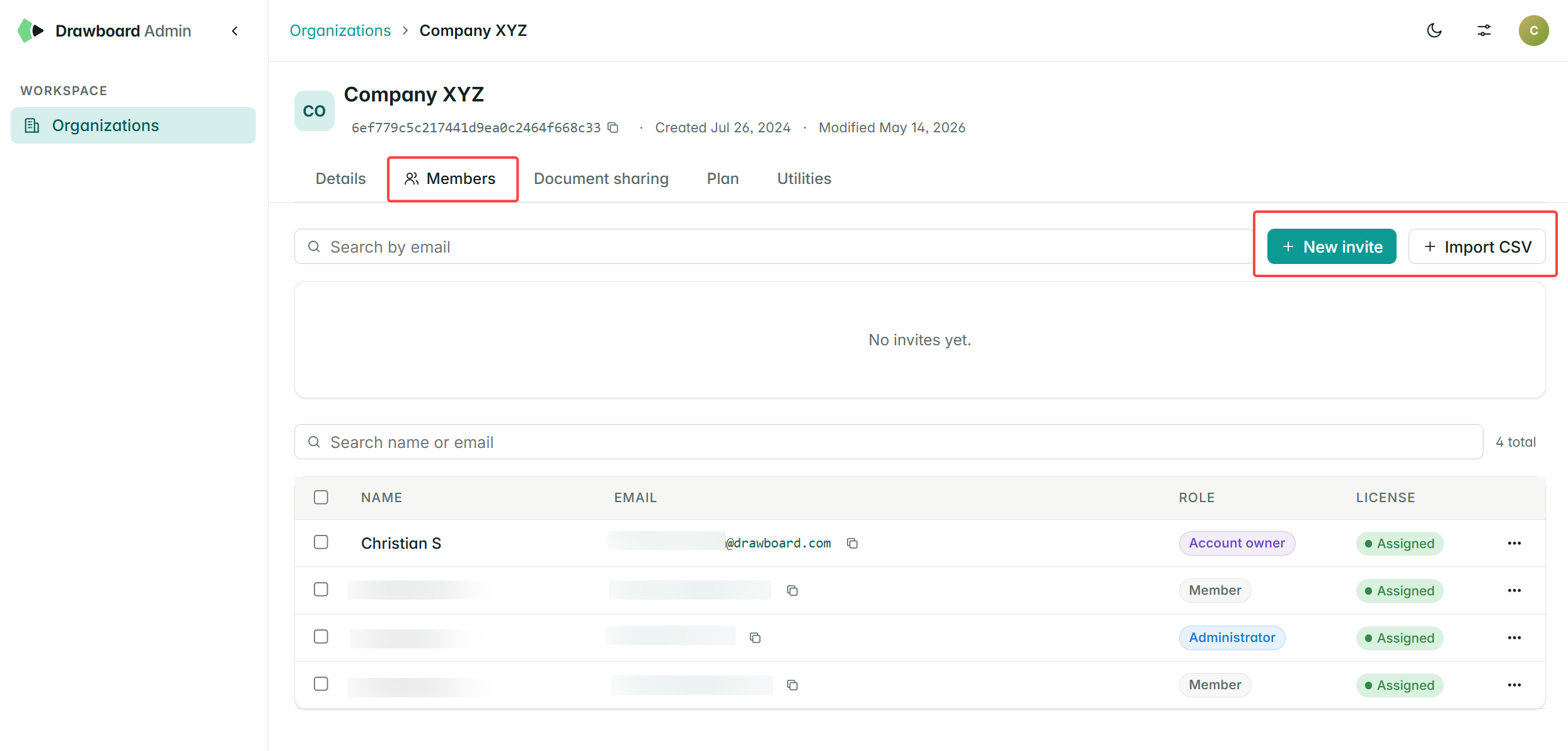Select the Administrator row checkbox
The height and width of the screenshot is (751, 1568).
coord(321,637)
